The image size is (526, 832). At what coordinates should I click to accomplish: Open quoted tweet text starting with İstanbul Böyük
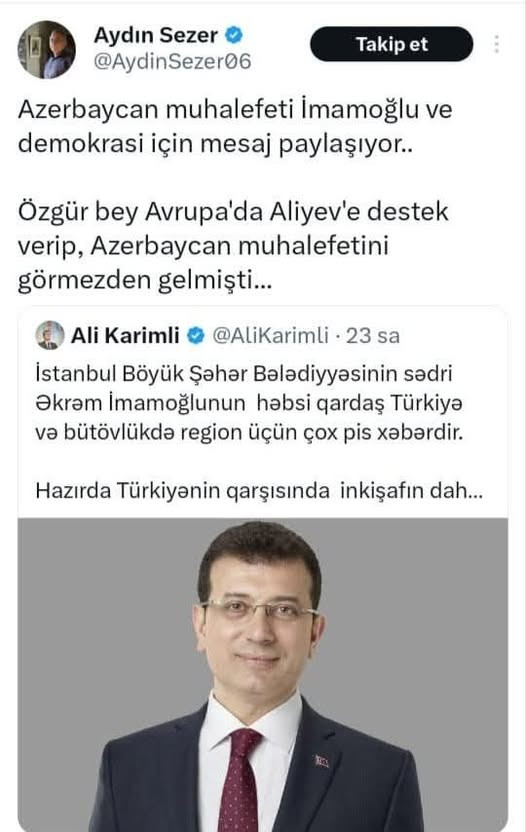click(249, 403)
